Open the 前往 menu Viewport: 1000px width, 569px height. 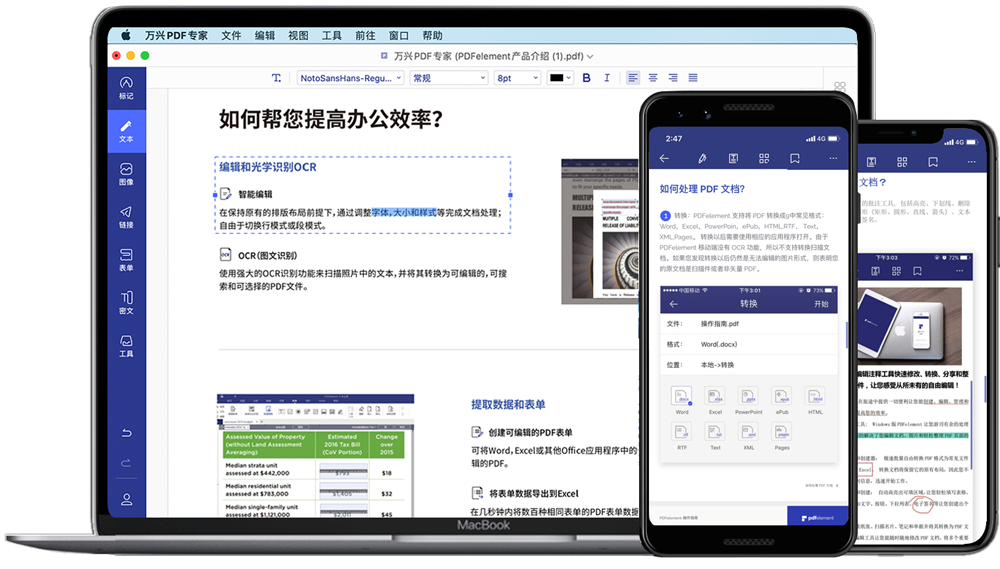(x=365, y=36)
